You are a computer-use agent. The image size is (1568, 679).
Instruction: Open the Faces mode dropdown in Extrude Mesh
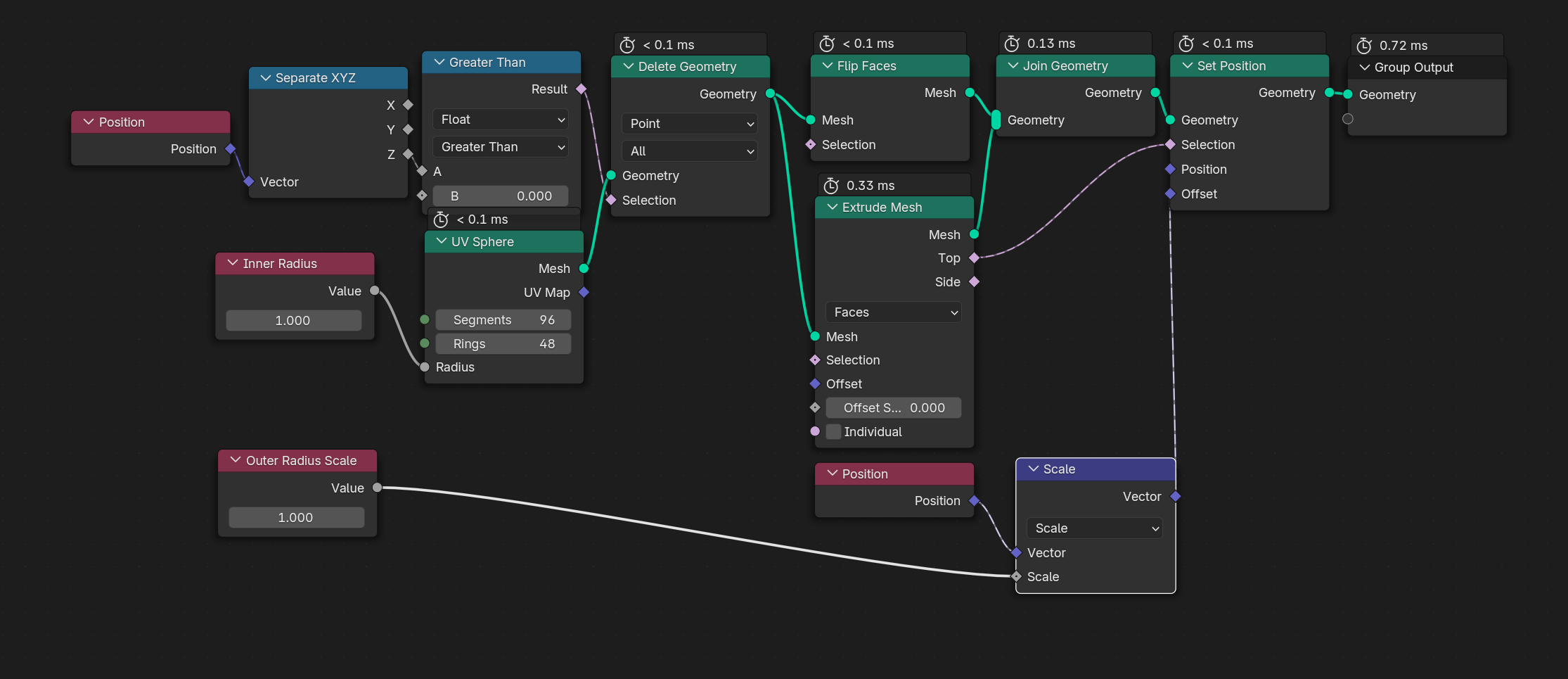(894, 312)
